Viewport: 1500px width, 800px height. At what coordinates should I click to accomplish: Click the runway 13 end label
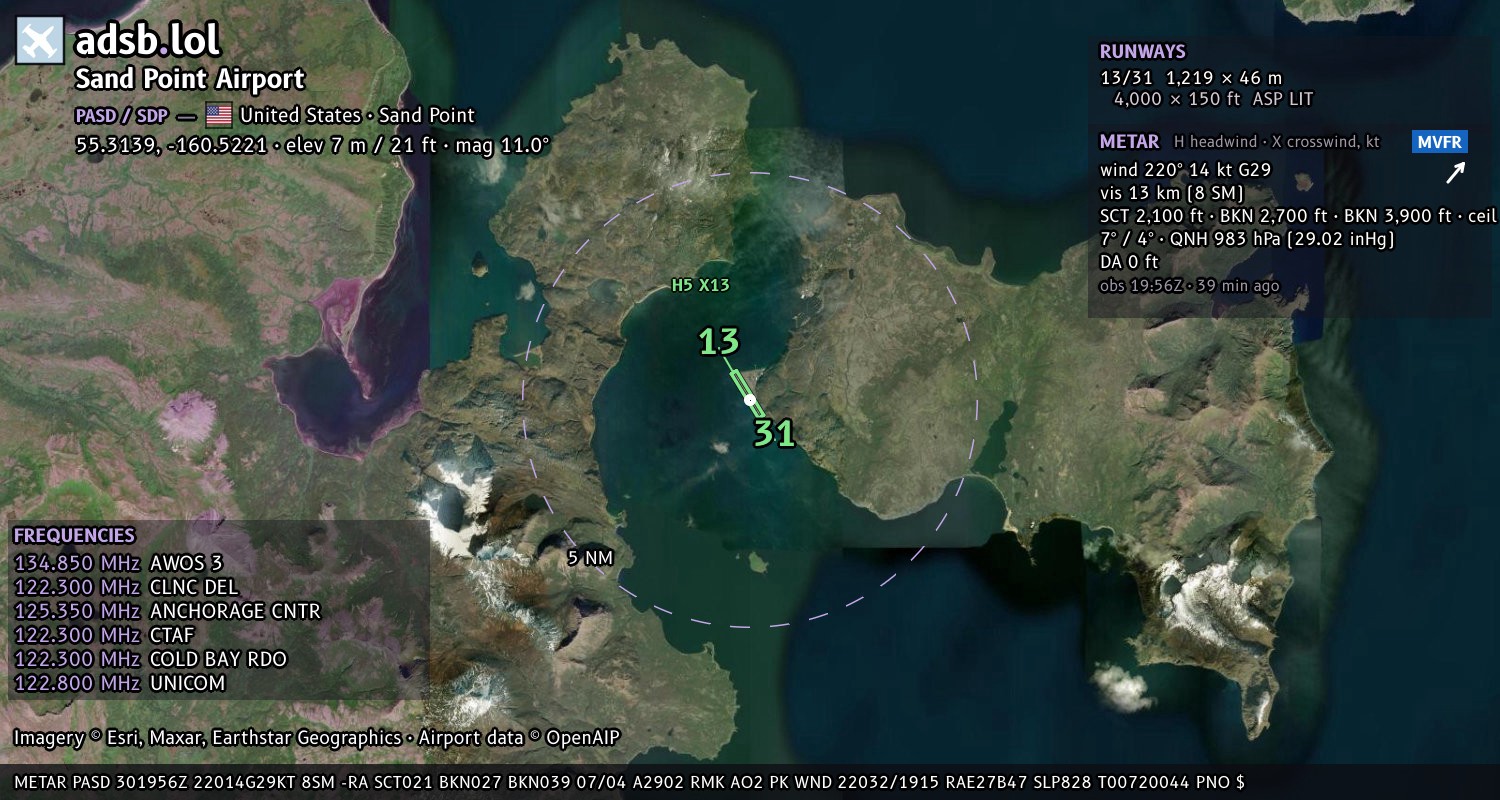click(x=719, y=342)
